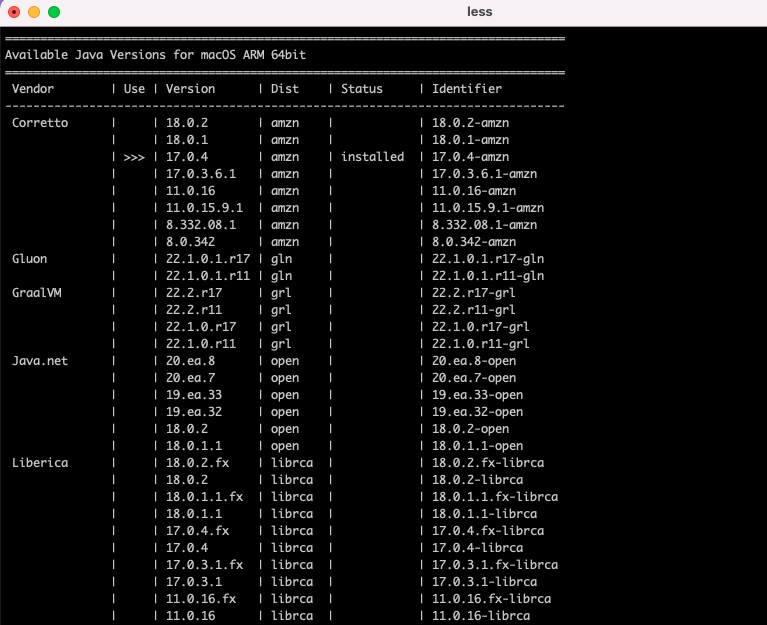Click Corretto version cell 8.332.08.1
This screenshot has height=625, width=767.
click(201, 225)
